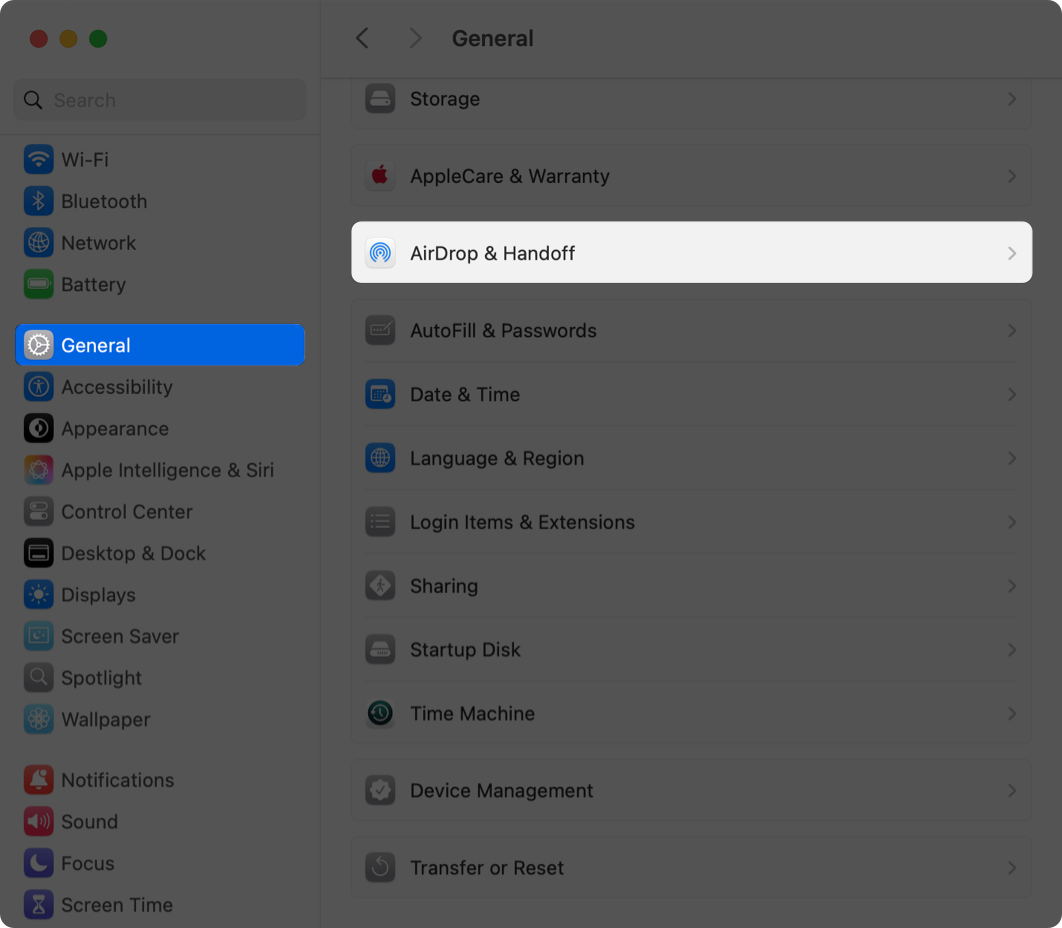
Task: Click the Sharing icon
Action: point(380,586)
